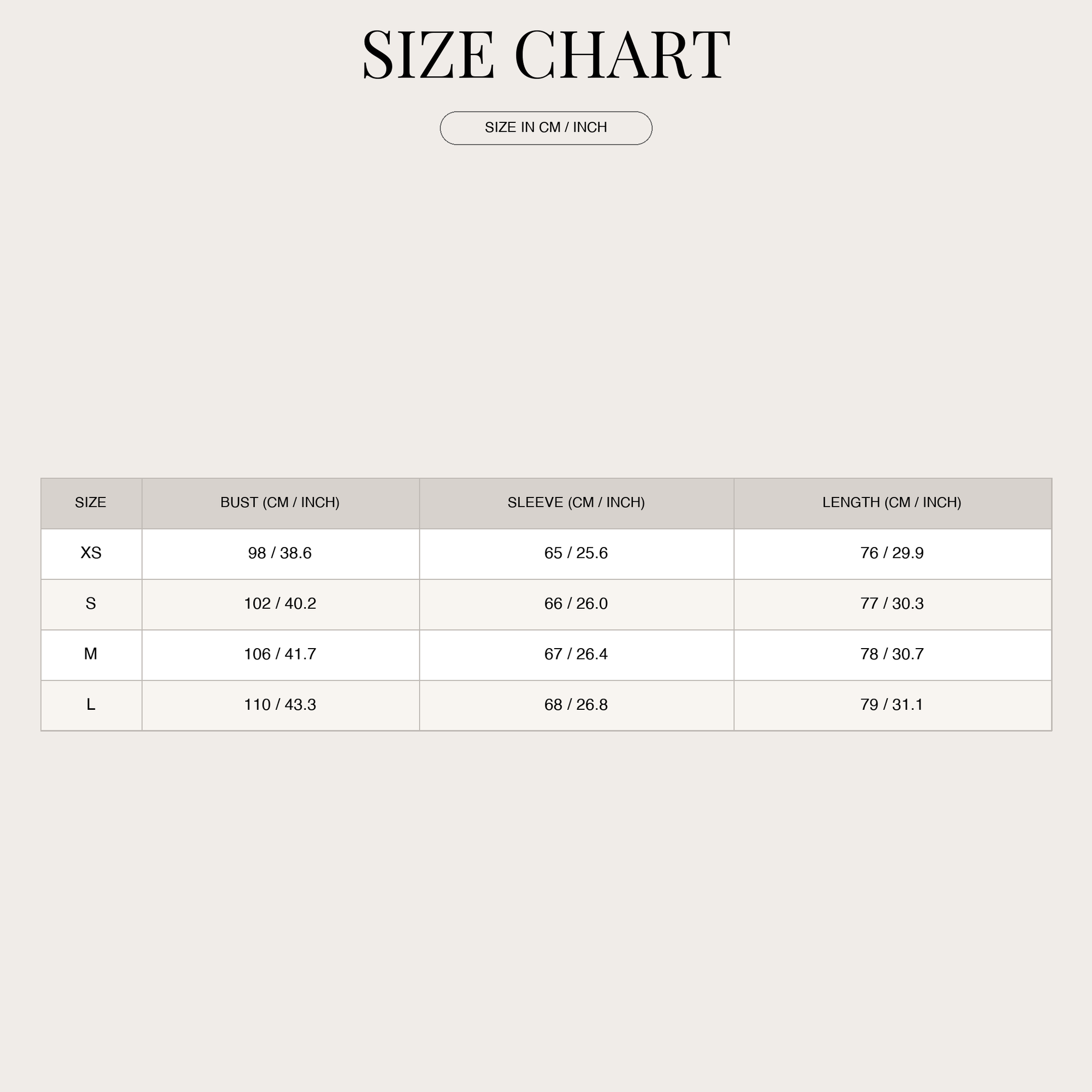
Task: Click the SIZE IN CM / INCH pill button
Action: tap(545, 128)
